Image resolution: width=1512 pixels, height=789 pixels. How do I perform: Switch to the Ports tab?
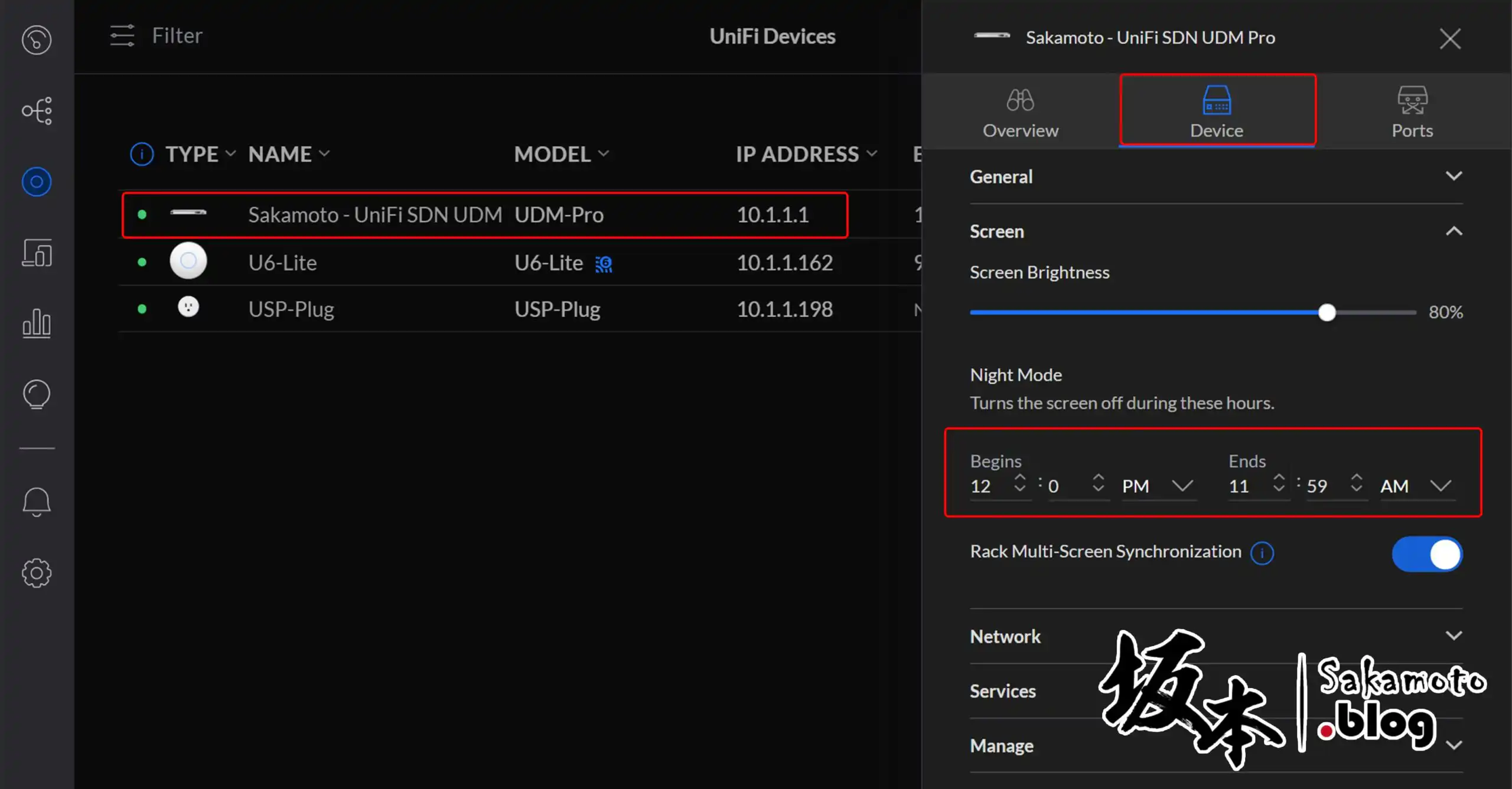pos(1412,112)
